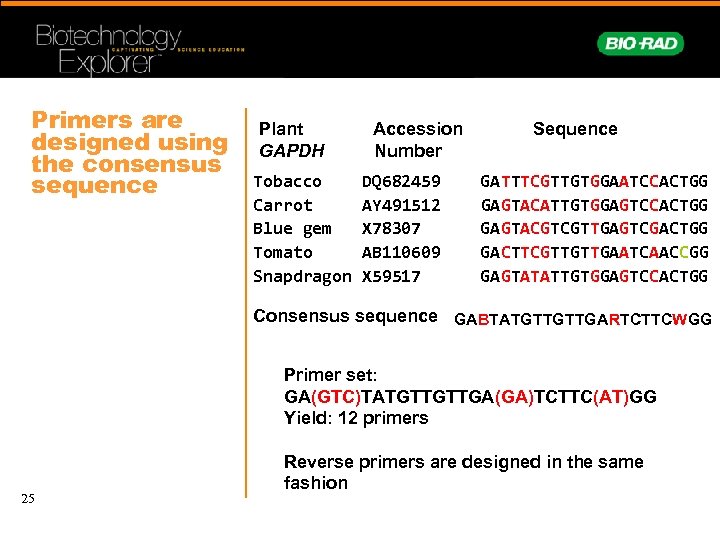Screen dimensions: 720x540
Task: Click accession number AY491512
Action: coord(401,205)
